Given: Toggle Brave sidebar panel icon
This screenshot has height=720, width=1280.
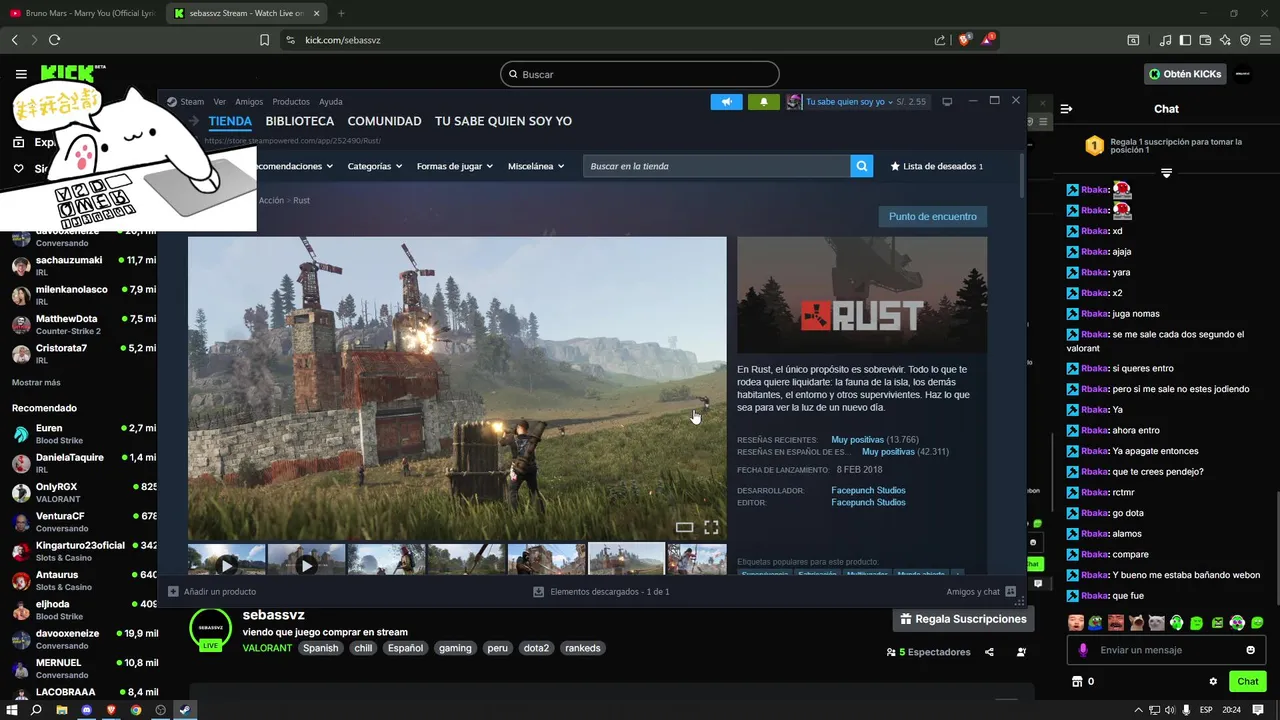Looking at the screenshot, I should point(1186,40).
